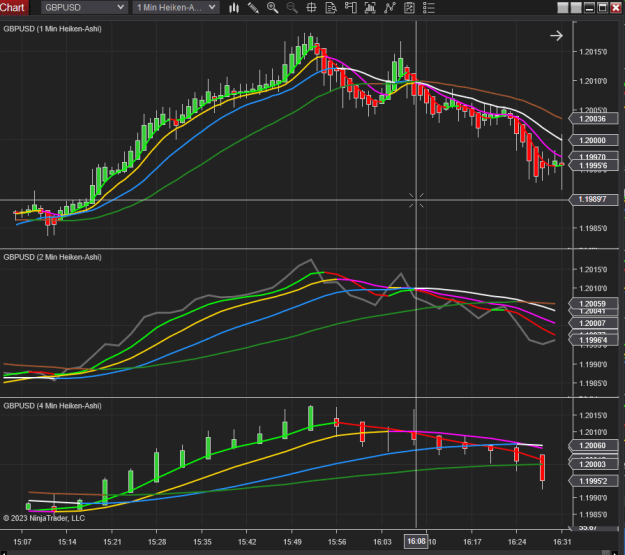Click the 1.1995'2 price marker
Viewport: 625px width, 555px height.
594,481
